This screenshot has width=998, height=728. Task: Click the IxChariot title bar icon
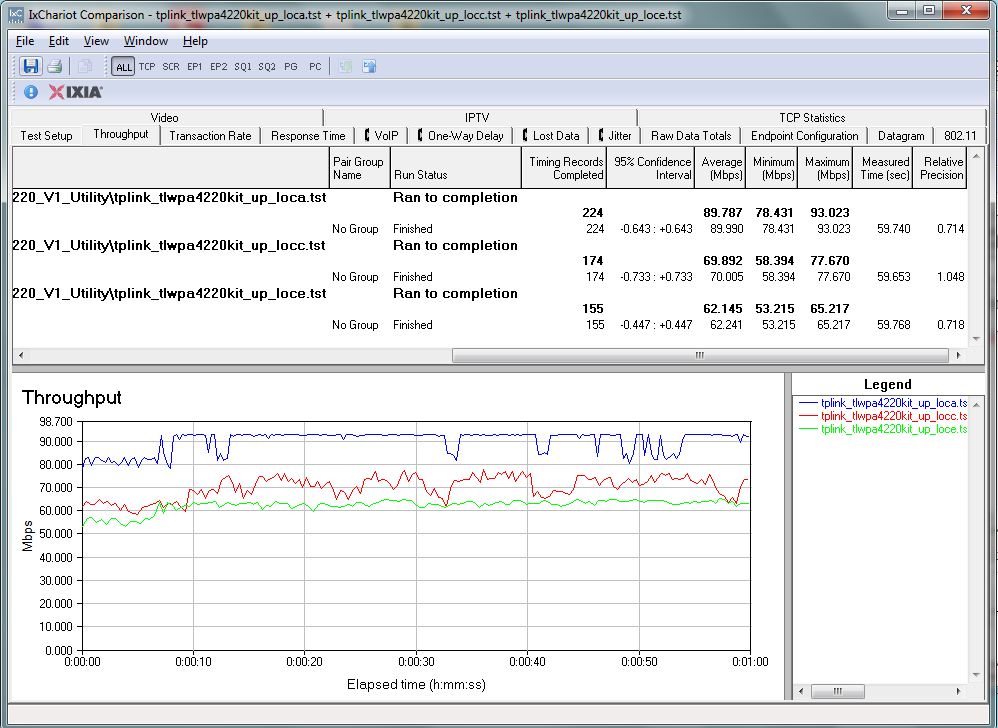[x=15, y=14]
